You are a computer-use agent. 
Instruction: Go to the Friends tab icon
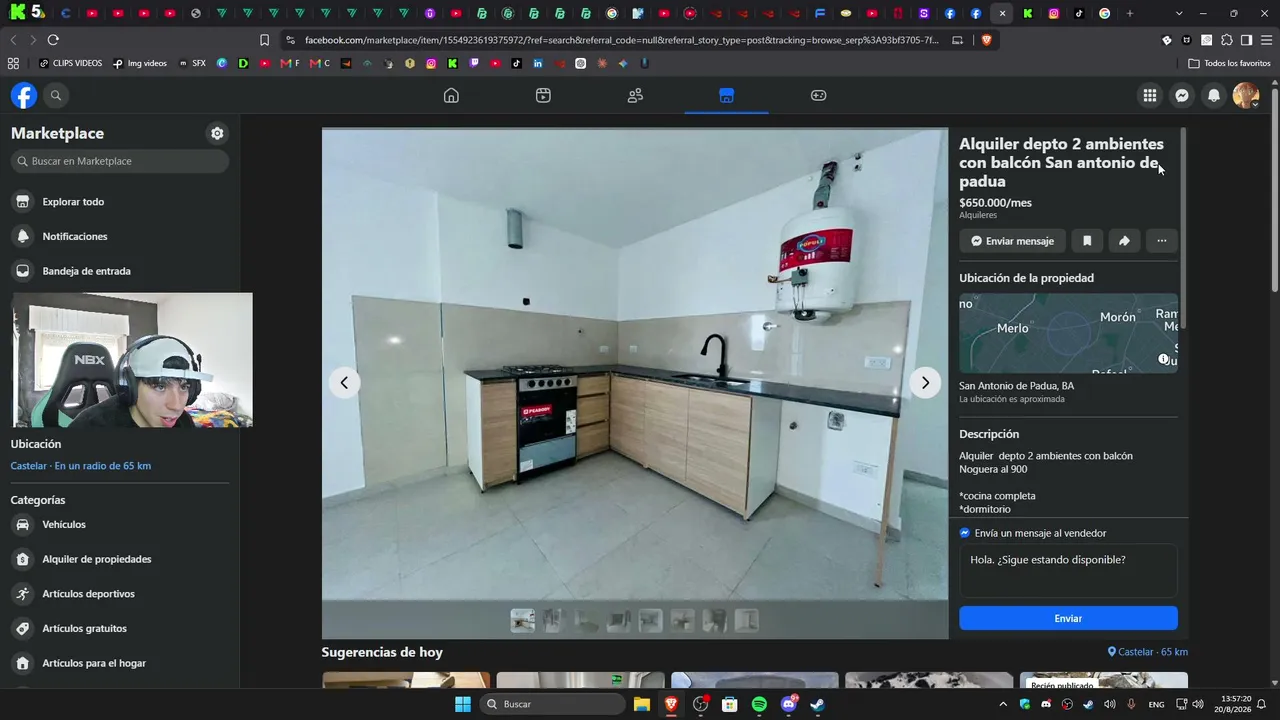pos(635,95)
